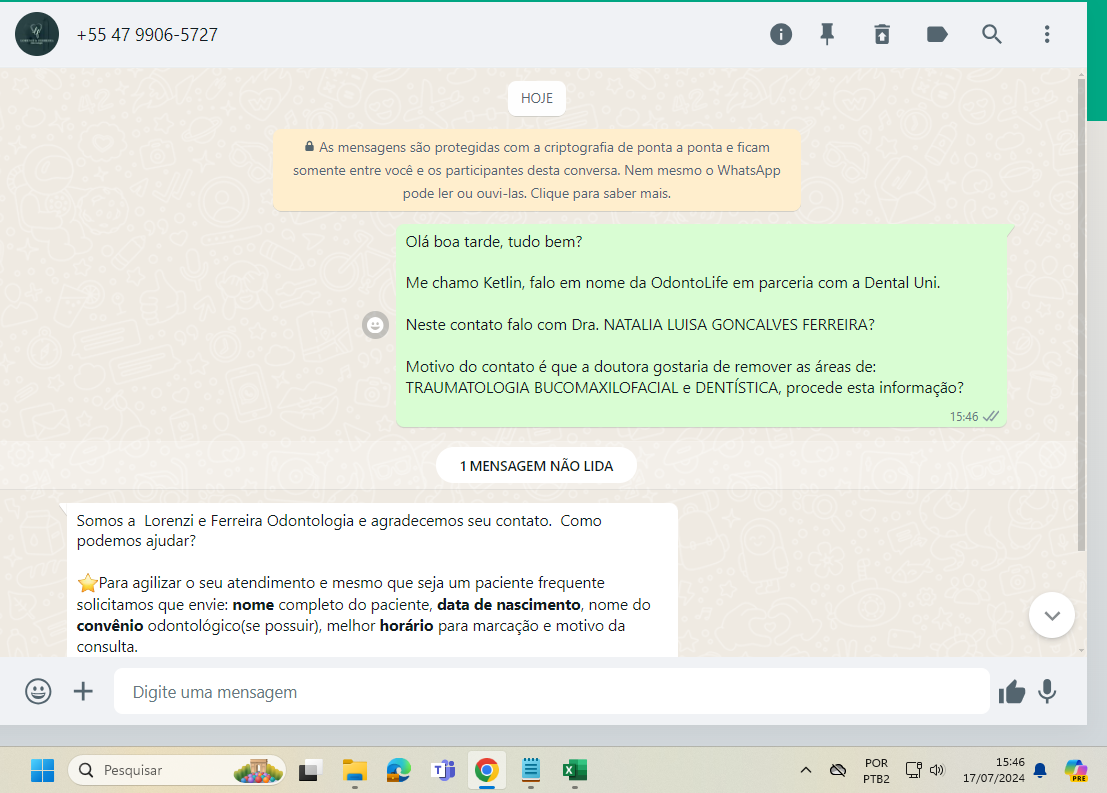Send a thumbs-up reply
This screenshot has width=1107, height=793.
(x=1012, y=692)
